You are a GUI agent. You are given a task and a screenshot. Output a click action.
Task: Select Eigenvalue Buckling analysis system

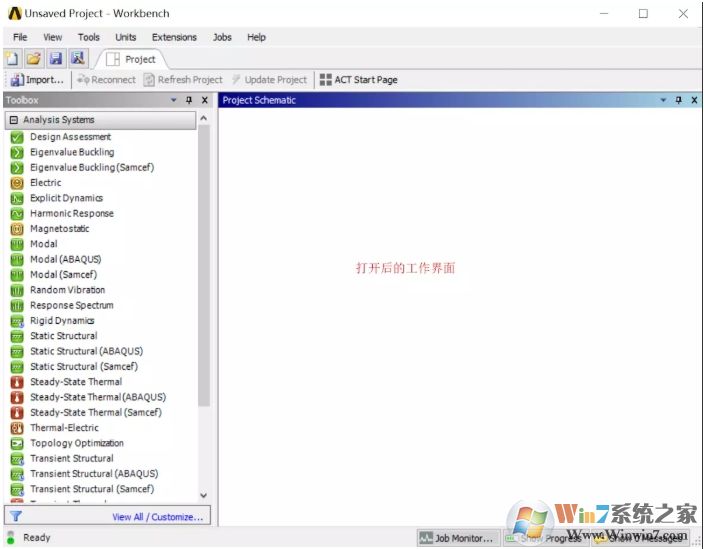pyautogui.click(x=72, y=152)
